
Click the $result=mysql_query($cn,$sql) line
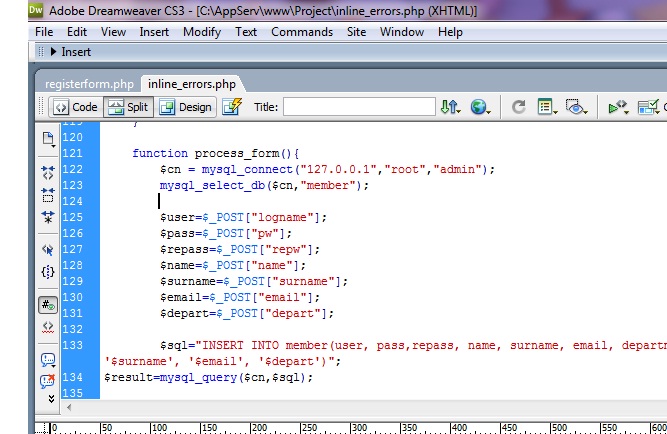click(208, 377)
